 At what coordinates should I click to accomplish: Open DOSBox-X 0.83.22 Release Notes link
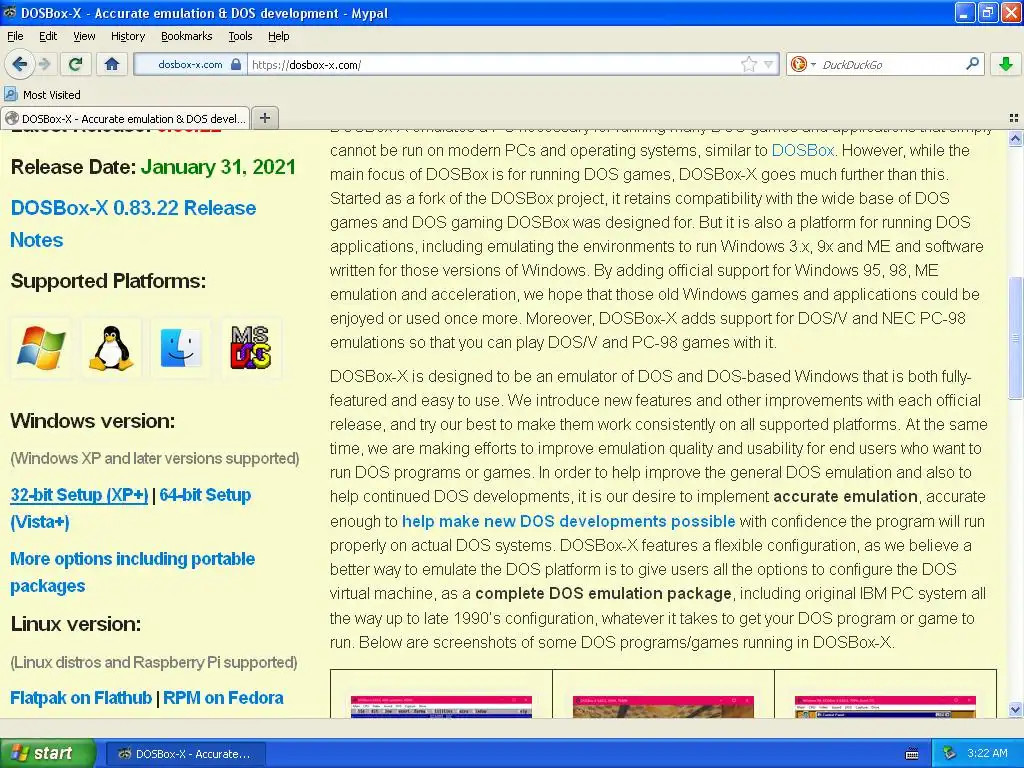pos(133,223)
